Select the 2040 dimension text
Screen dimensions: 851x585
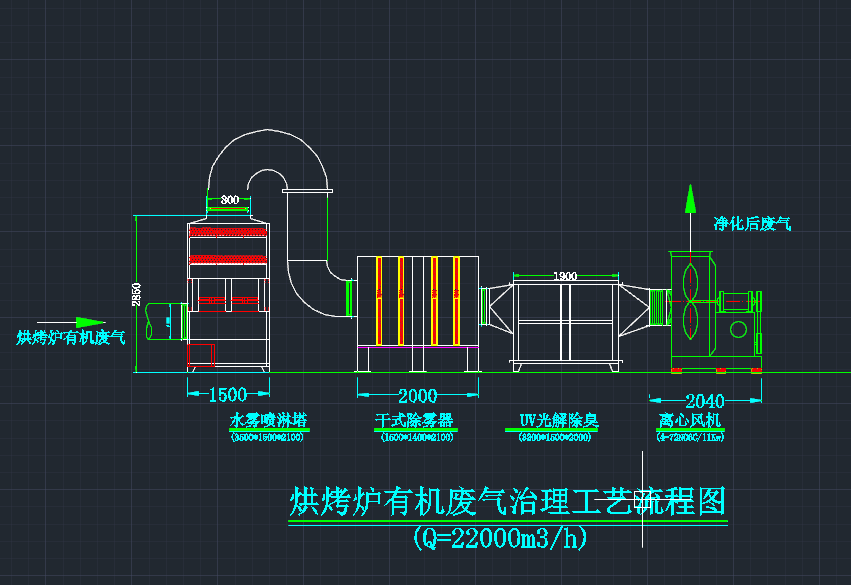coord(704,402)
